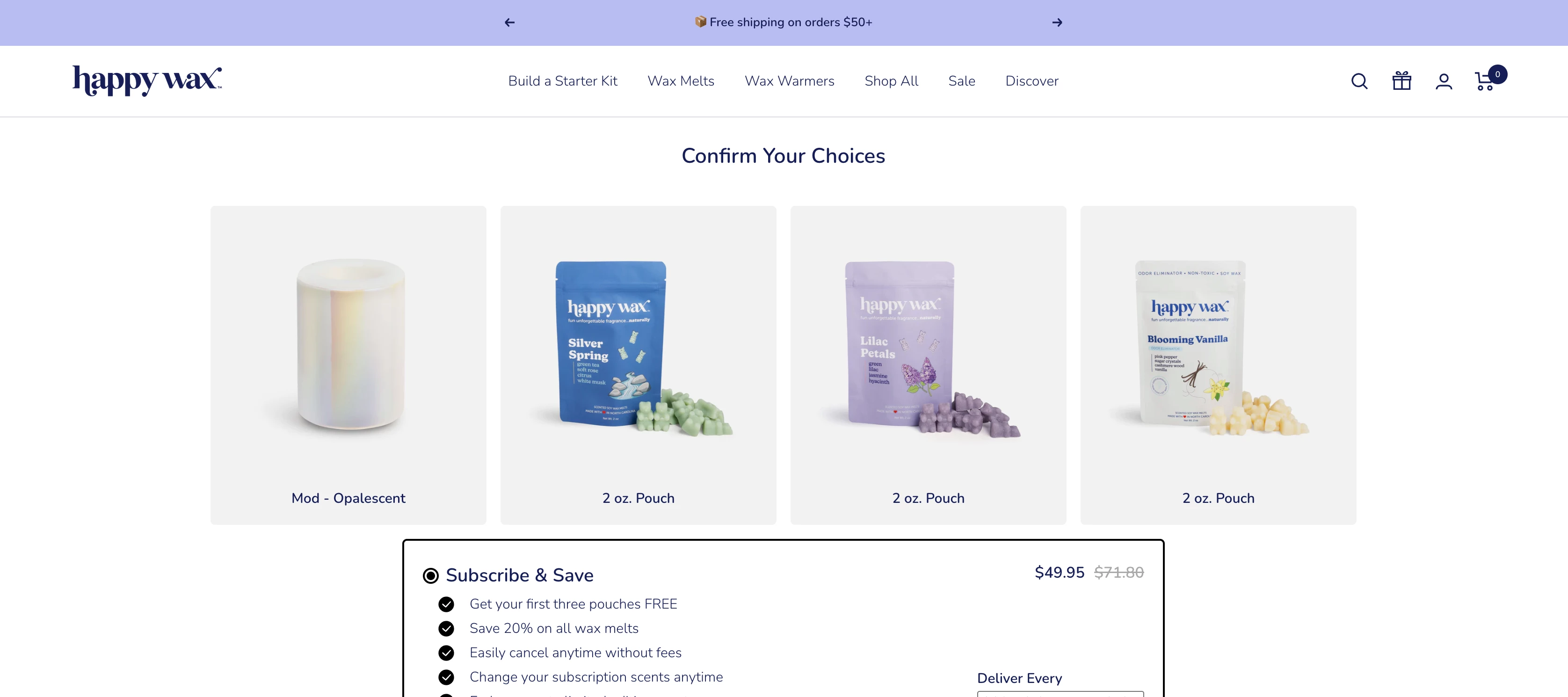The image size is (1568, 697).
Task: Open the Wax Warmers menu
Action: (x=789, y=81)
